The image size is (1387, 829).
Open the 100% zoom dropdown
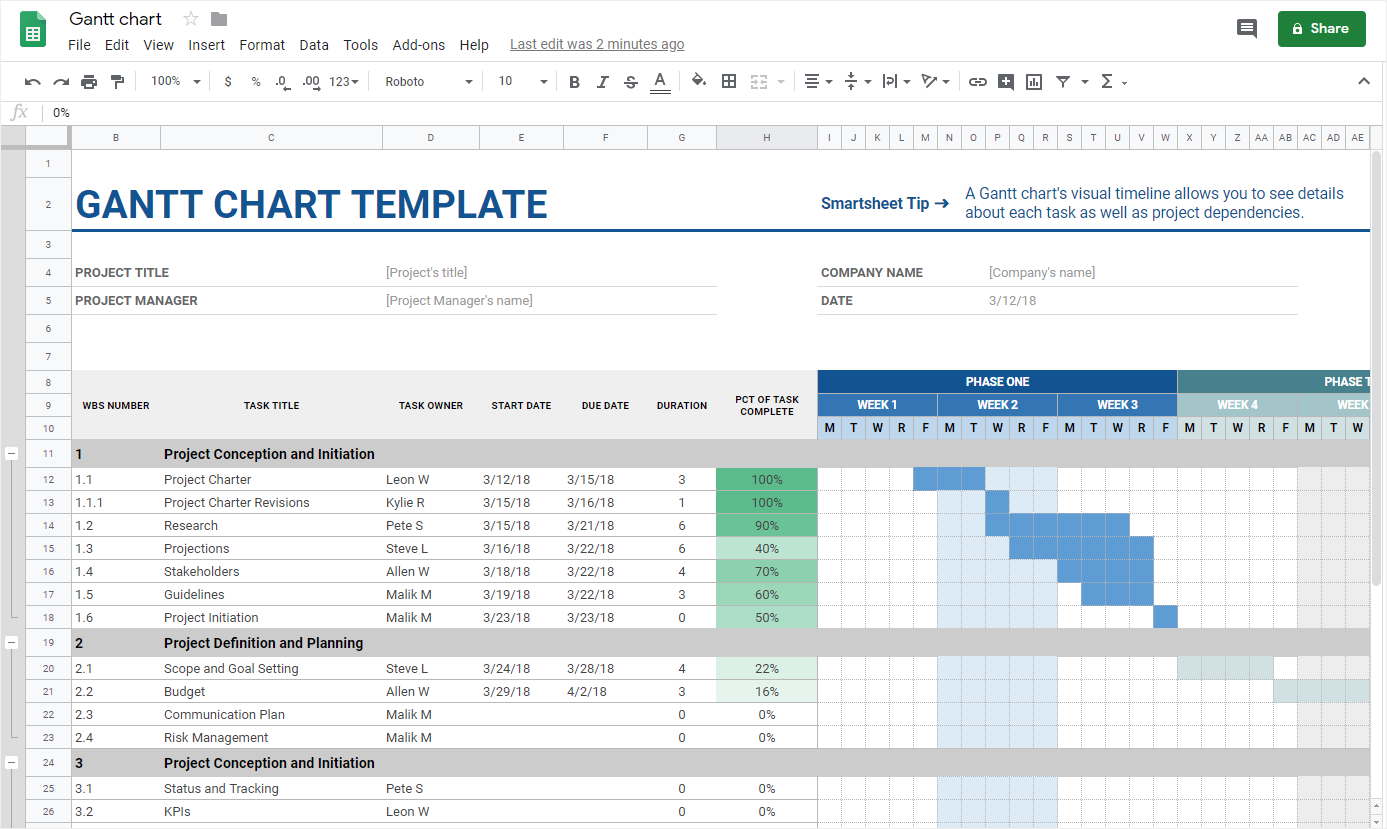point(175,82)
